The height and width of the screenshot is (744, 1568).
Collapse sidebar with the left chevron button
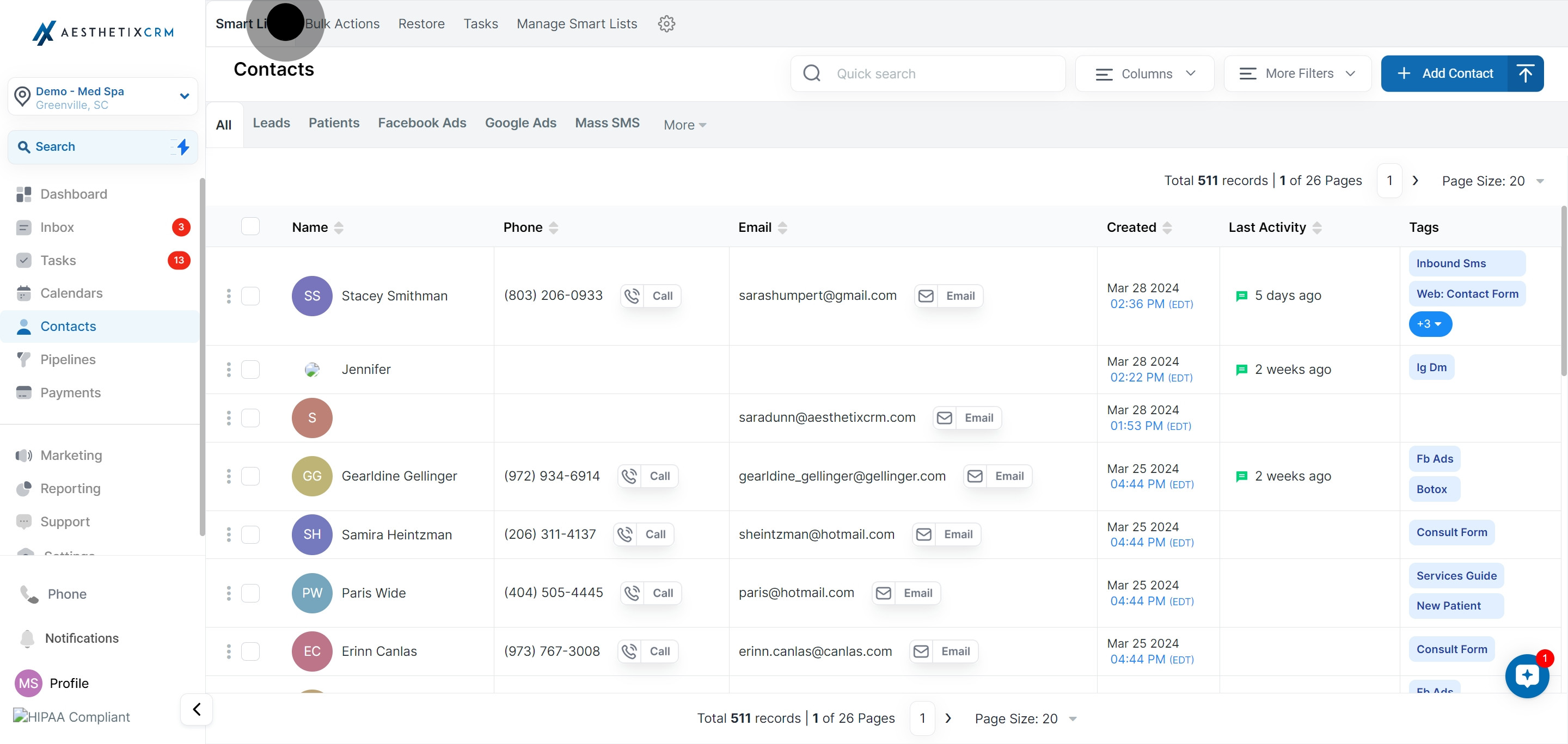pyautogui.click(x=197, y=709)
